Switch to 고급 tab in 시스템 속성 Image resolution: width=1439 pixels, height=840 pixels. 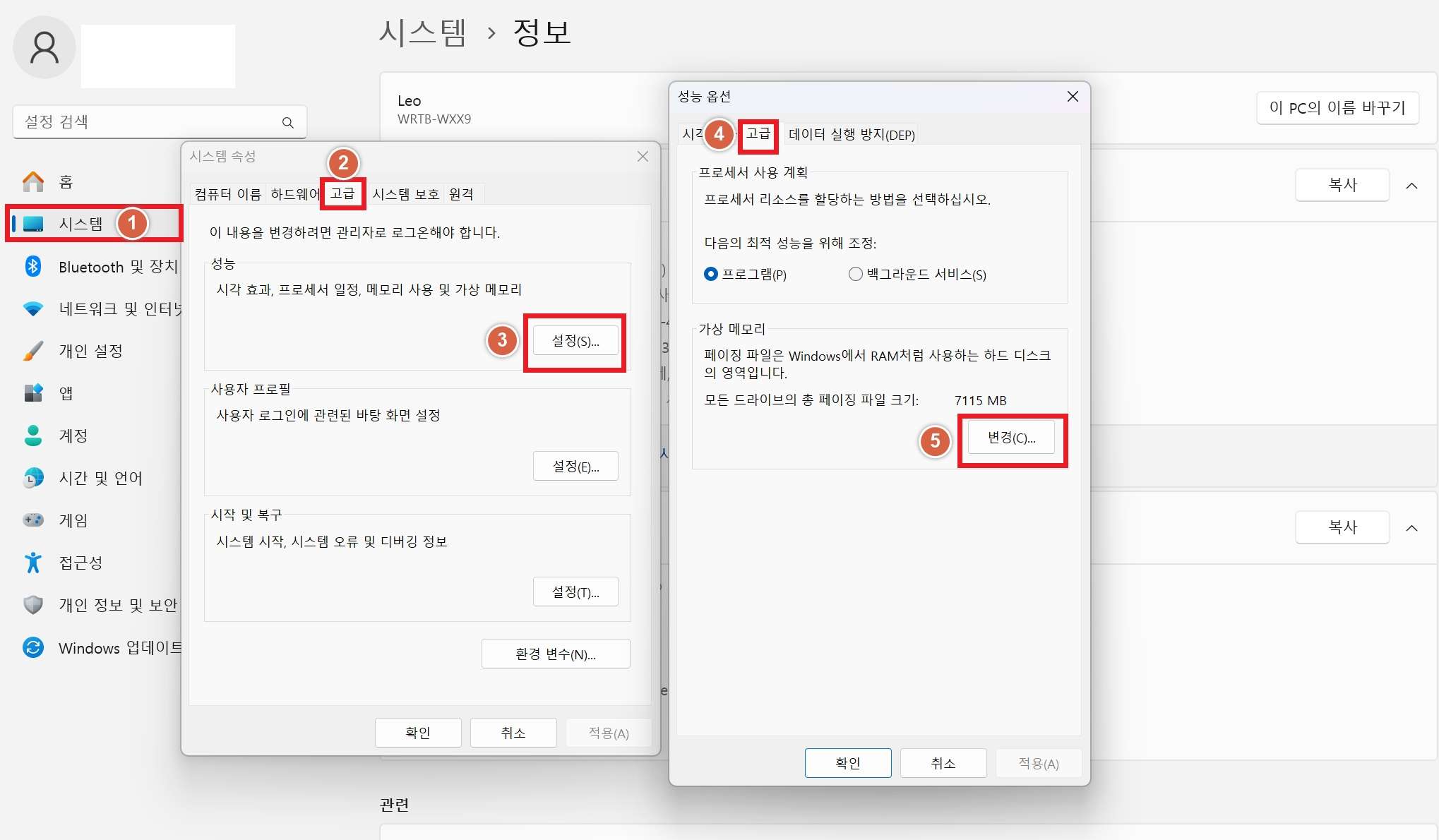click(343, 193)
